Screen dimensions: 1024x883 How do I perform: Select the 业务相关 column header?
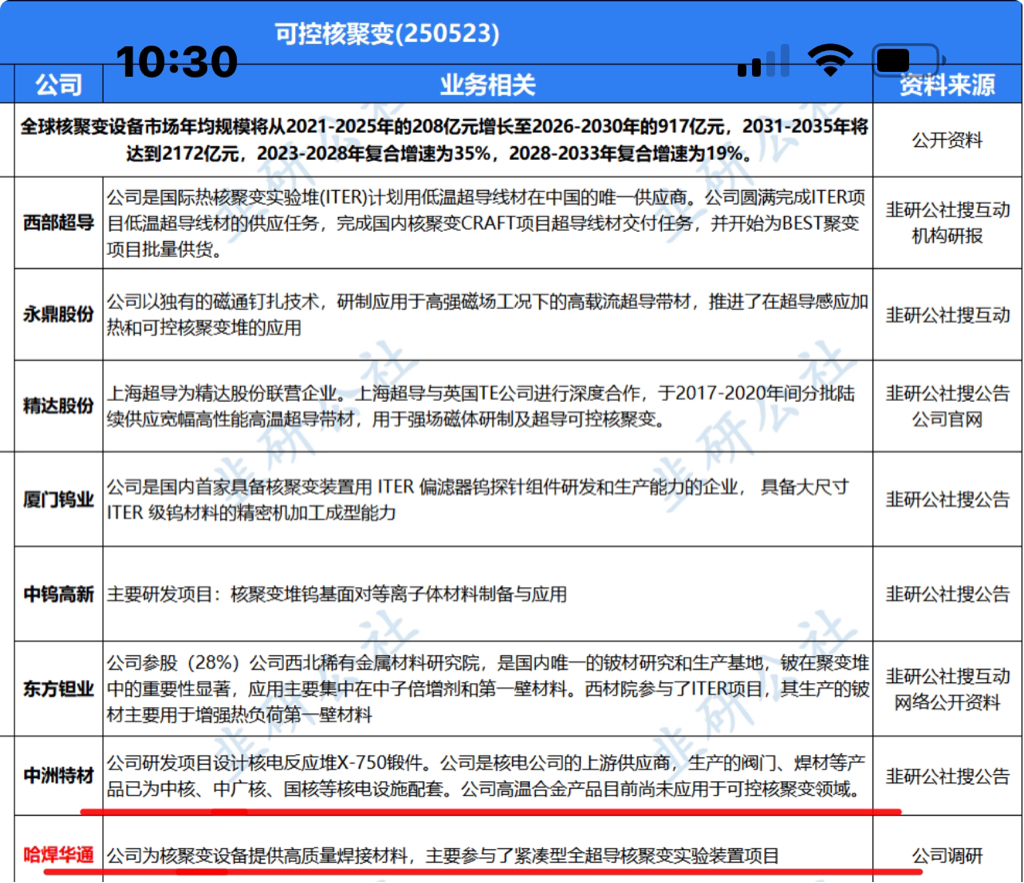point(487,85)
